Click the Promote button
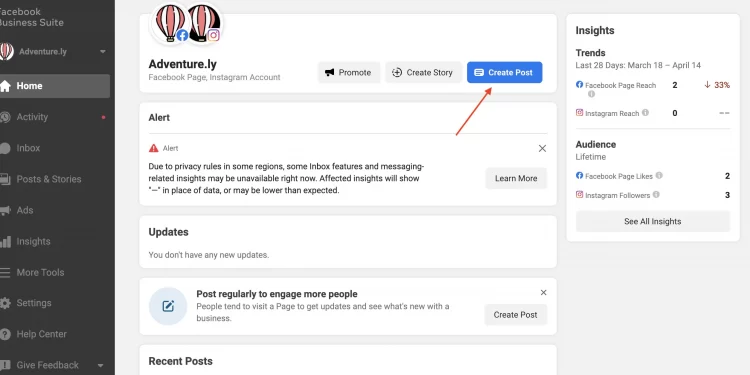The height and width of the screenshot is (375, 750). point(349,72)
